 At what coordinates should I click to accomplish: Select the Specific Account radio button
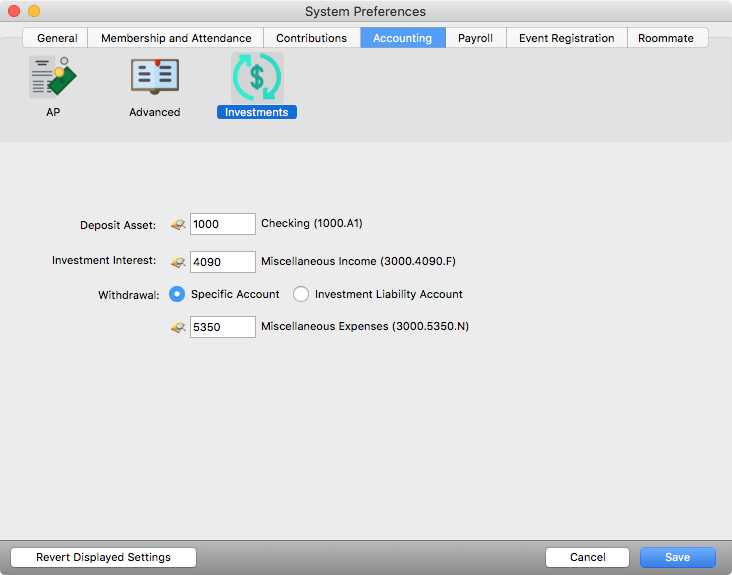tap(177, 294)
